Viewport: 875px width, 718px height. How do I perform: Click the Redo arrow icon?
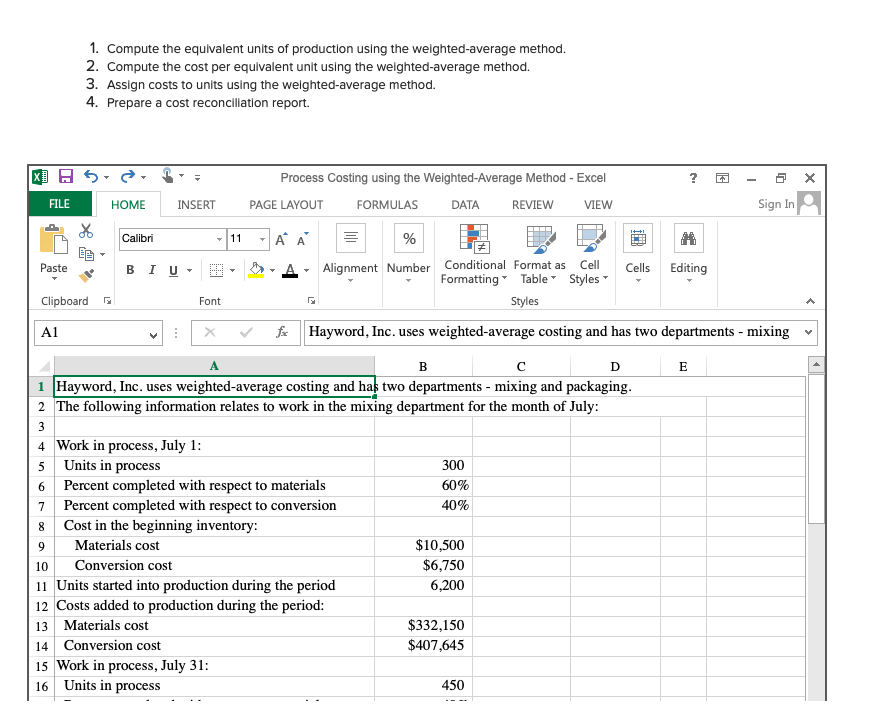(x=128, y=177)
